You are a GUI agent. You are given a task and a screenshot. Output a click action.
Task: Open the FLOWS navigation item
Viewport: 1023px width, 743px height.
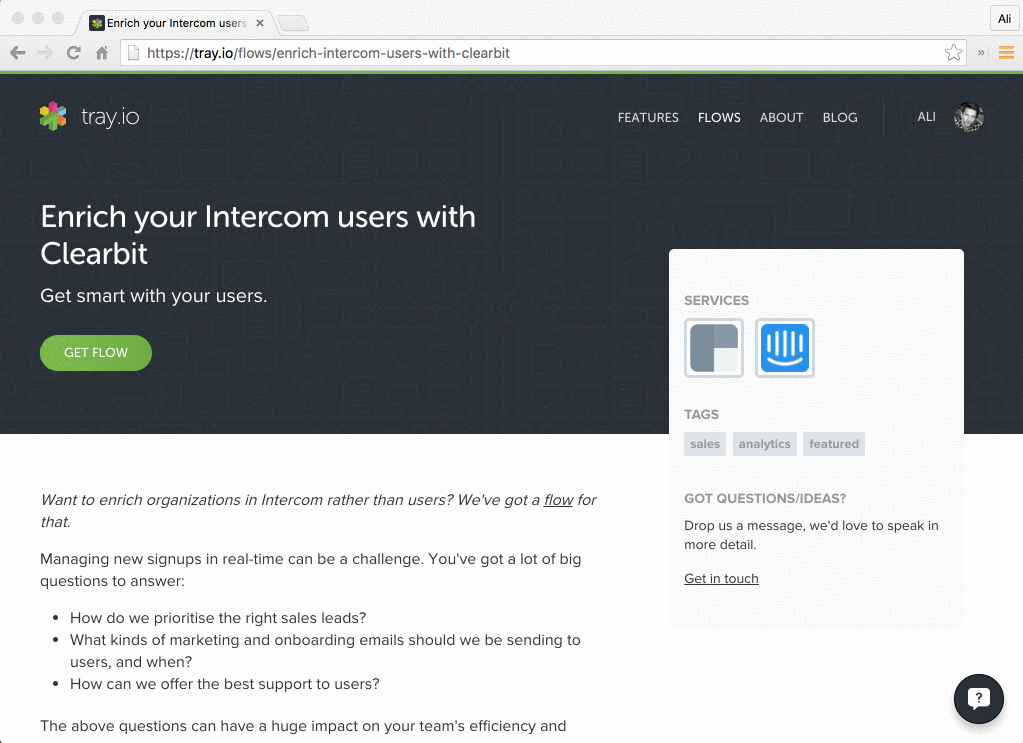(719, 117)
